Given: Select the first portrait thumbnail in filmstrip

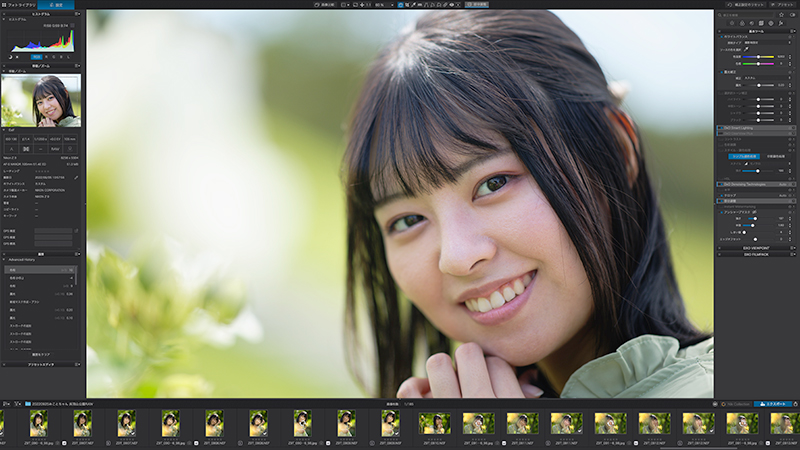Looking at the screenshot, I should click(x=39, y=423).
